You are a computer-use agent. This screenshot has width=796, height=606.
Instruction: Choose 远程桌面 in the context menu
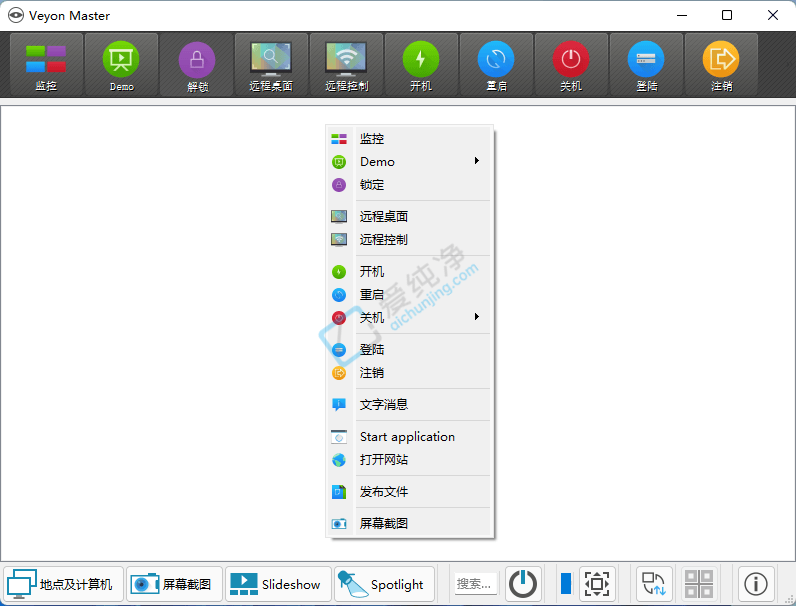[x=410, y=217]
